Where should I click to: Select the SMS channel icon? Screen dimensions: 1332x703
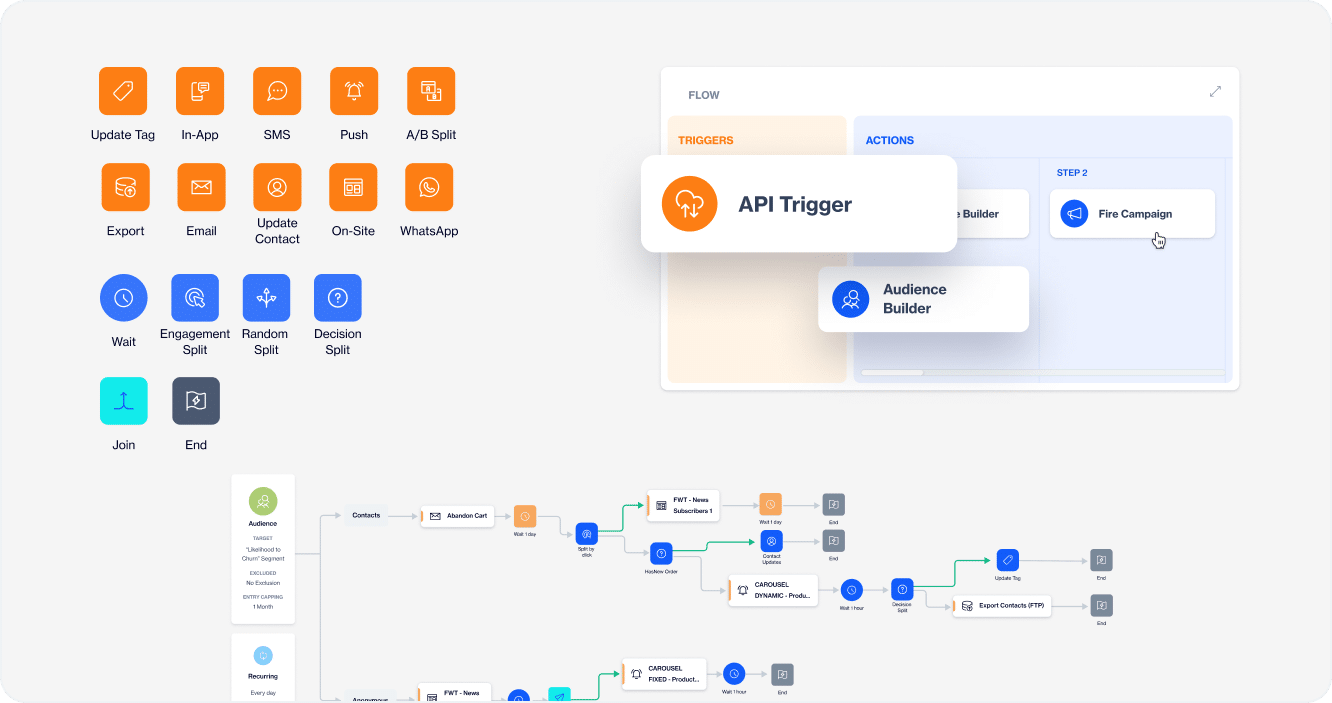pos(277,90)
